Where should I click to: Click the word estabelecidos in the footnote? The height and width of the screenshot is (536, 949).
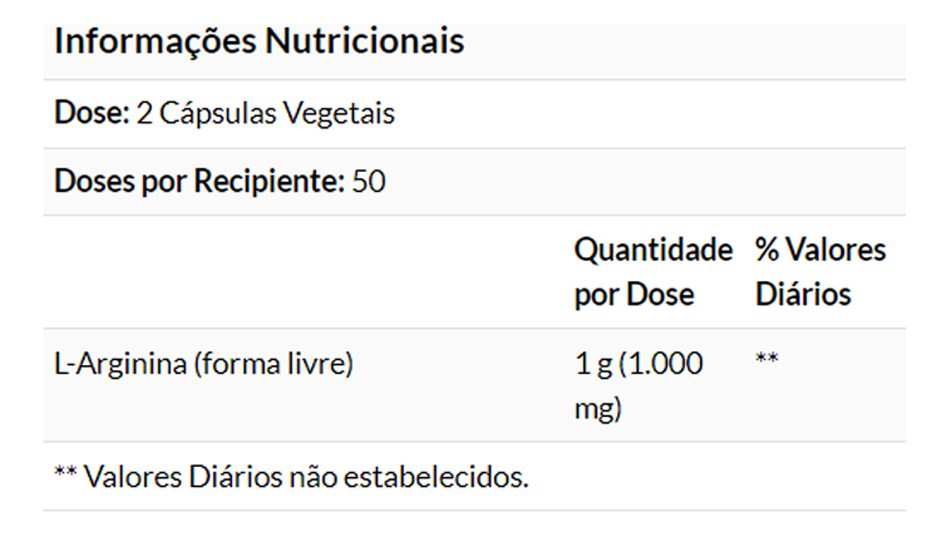434,477
